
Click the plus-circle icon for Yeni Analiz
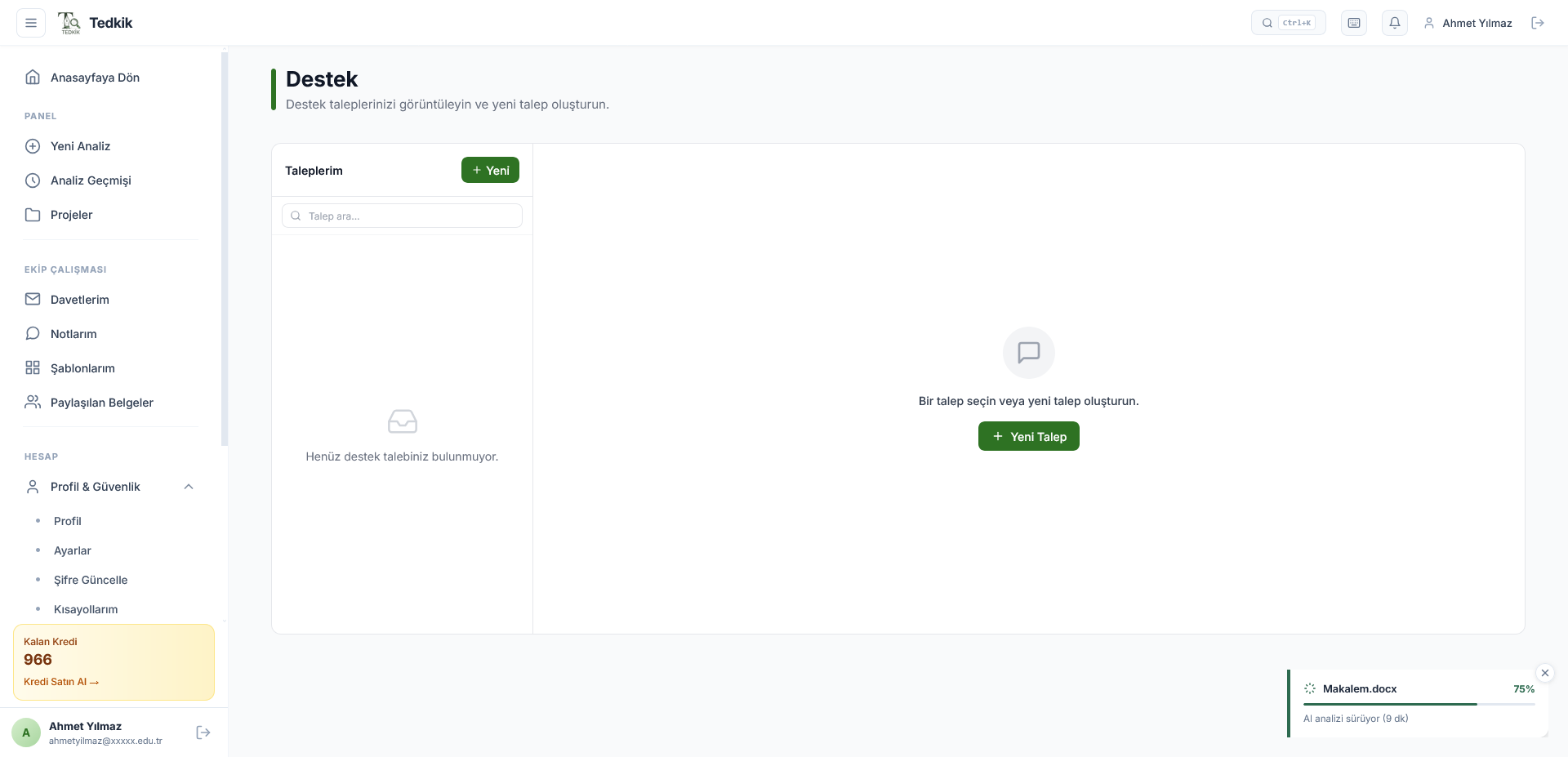33,146
